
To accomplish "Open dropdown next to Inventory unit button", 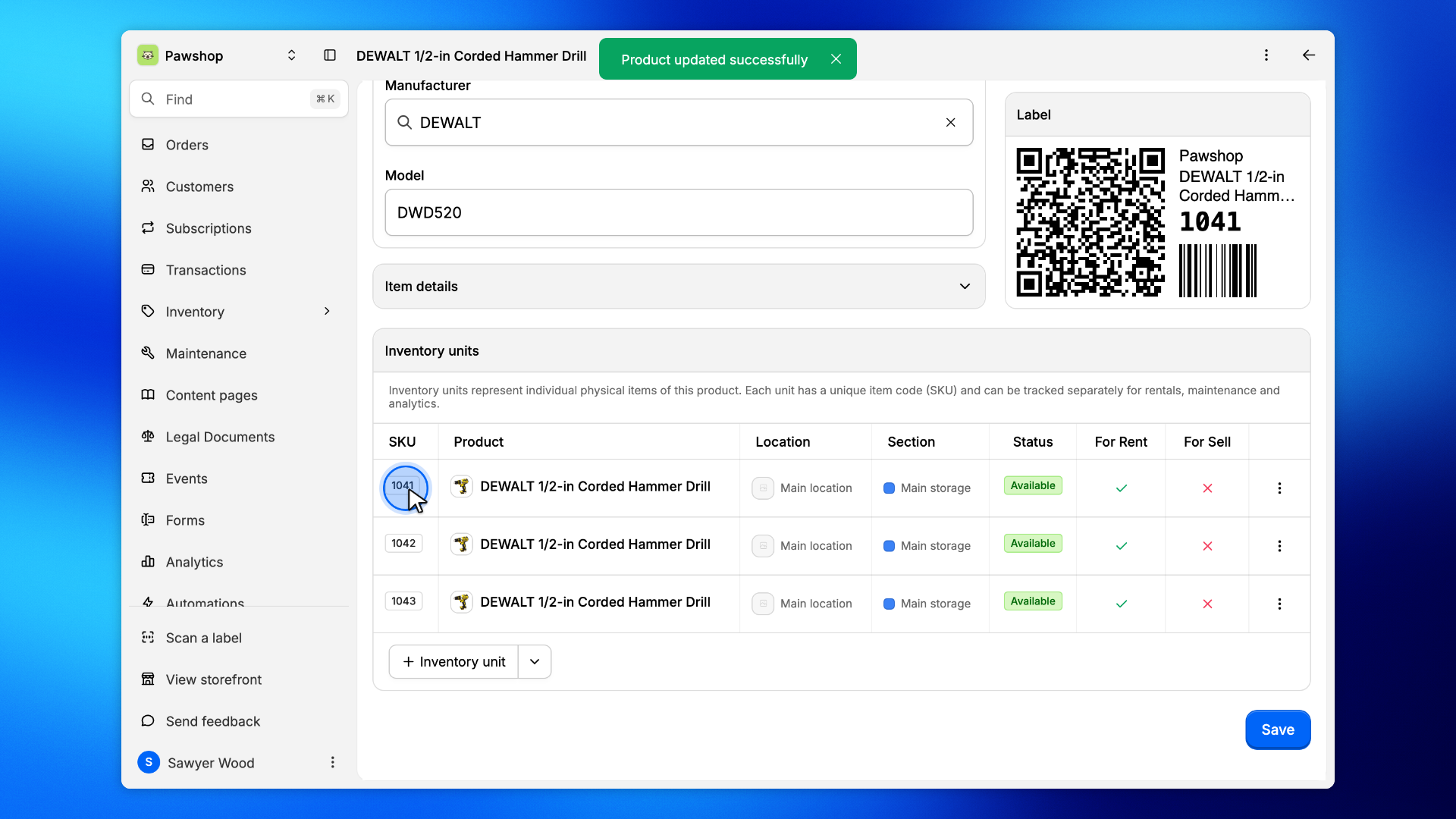I will pos(535,662).
